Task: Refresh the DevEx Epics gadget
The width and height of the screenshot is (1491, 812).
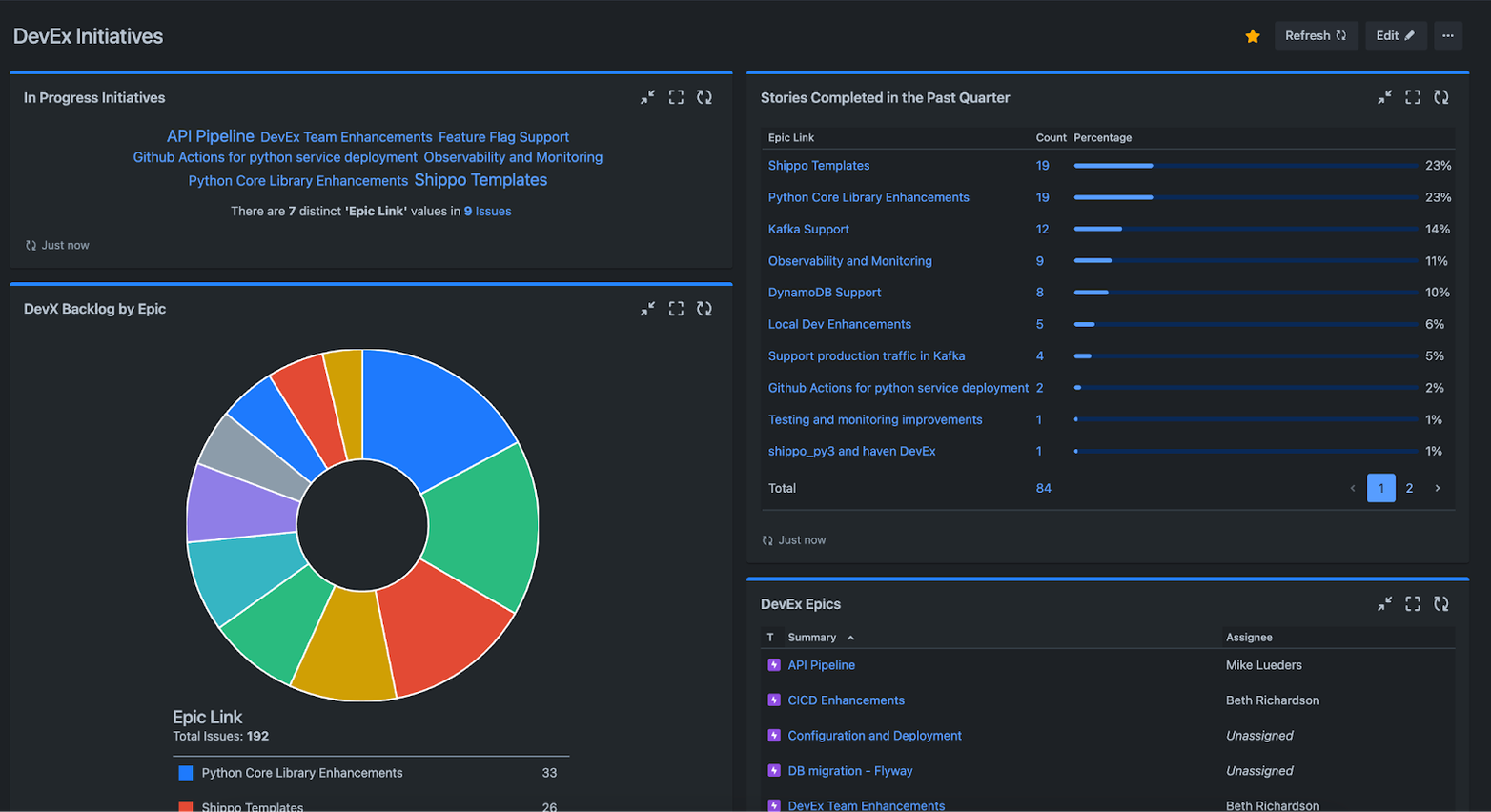Action: (x=1441, y=603)
